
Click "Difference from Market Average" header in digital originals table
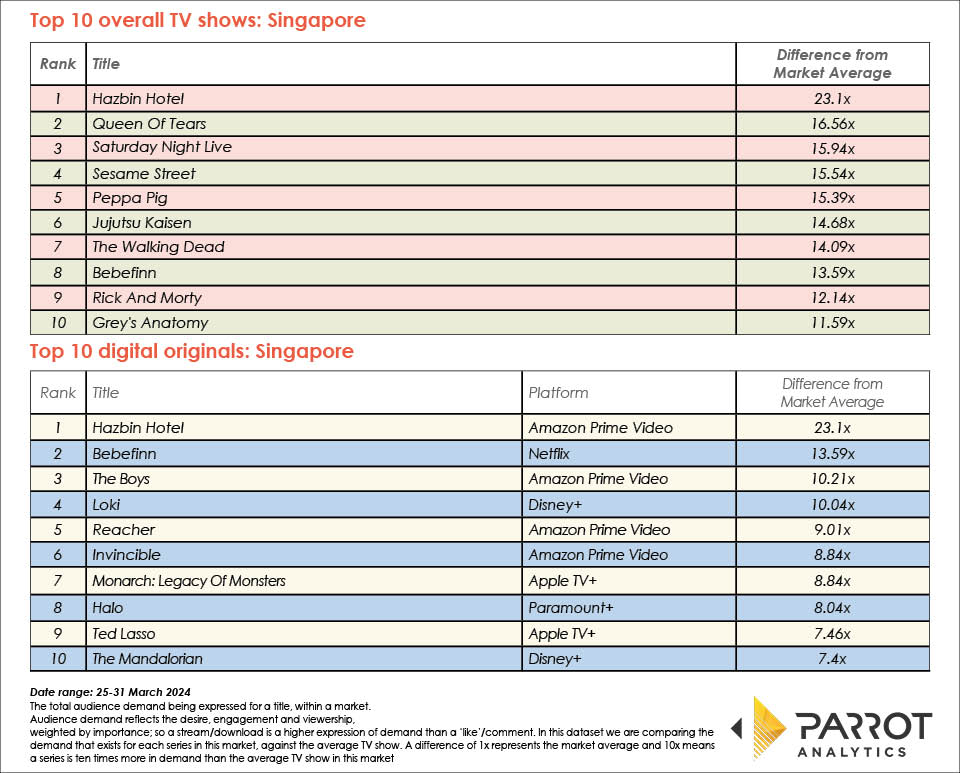pos(833,393)
